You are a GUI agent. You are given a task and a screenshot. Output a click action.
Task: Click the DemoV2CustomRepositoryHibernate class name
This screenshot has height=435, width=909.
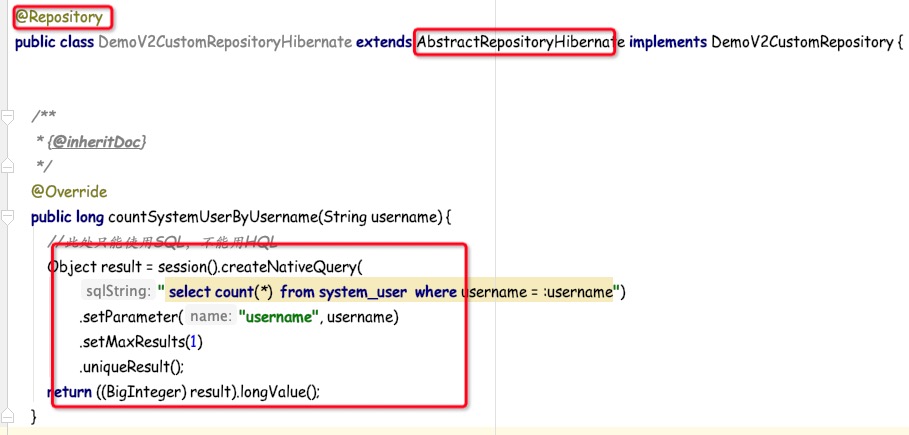225,42
